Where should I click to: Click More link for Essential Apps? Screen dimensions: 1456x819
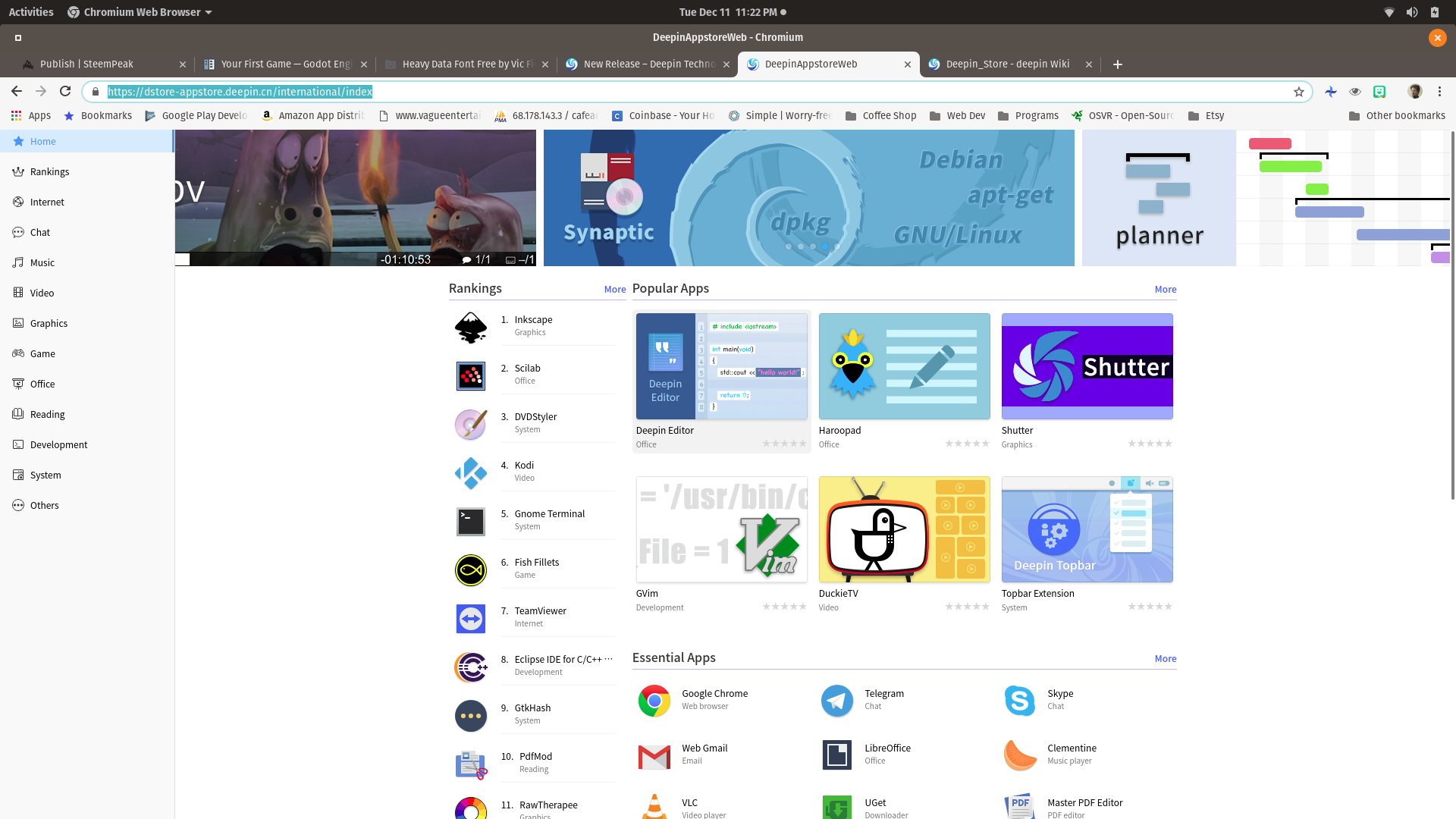[x=1165, y=659]
